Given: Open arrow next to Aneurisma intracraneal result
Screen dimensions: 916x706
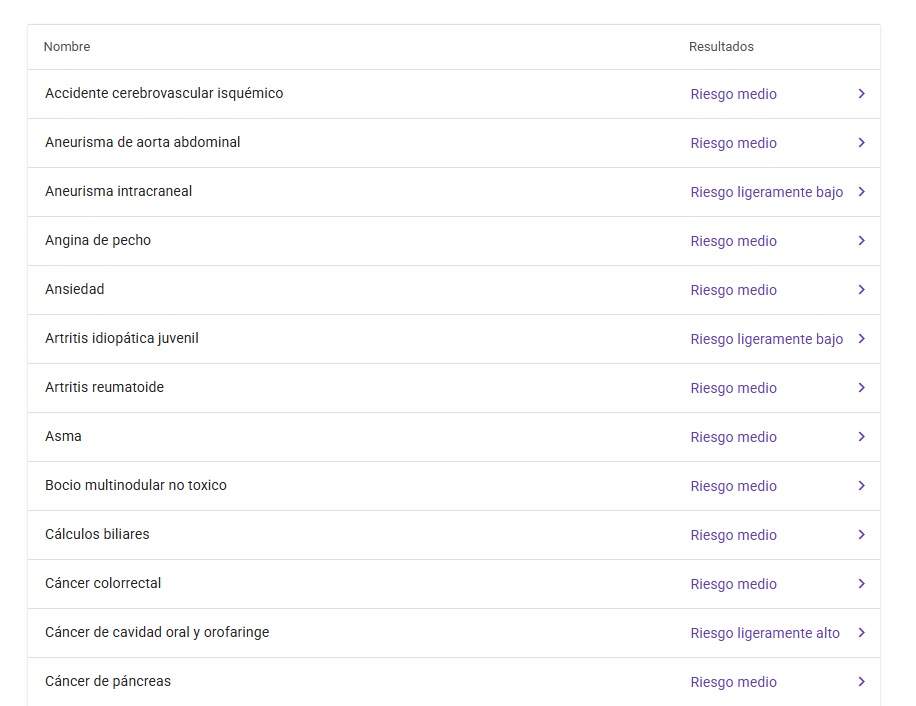Looking at the screenshot, I should 861,192.
